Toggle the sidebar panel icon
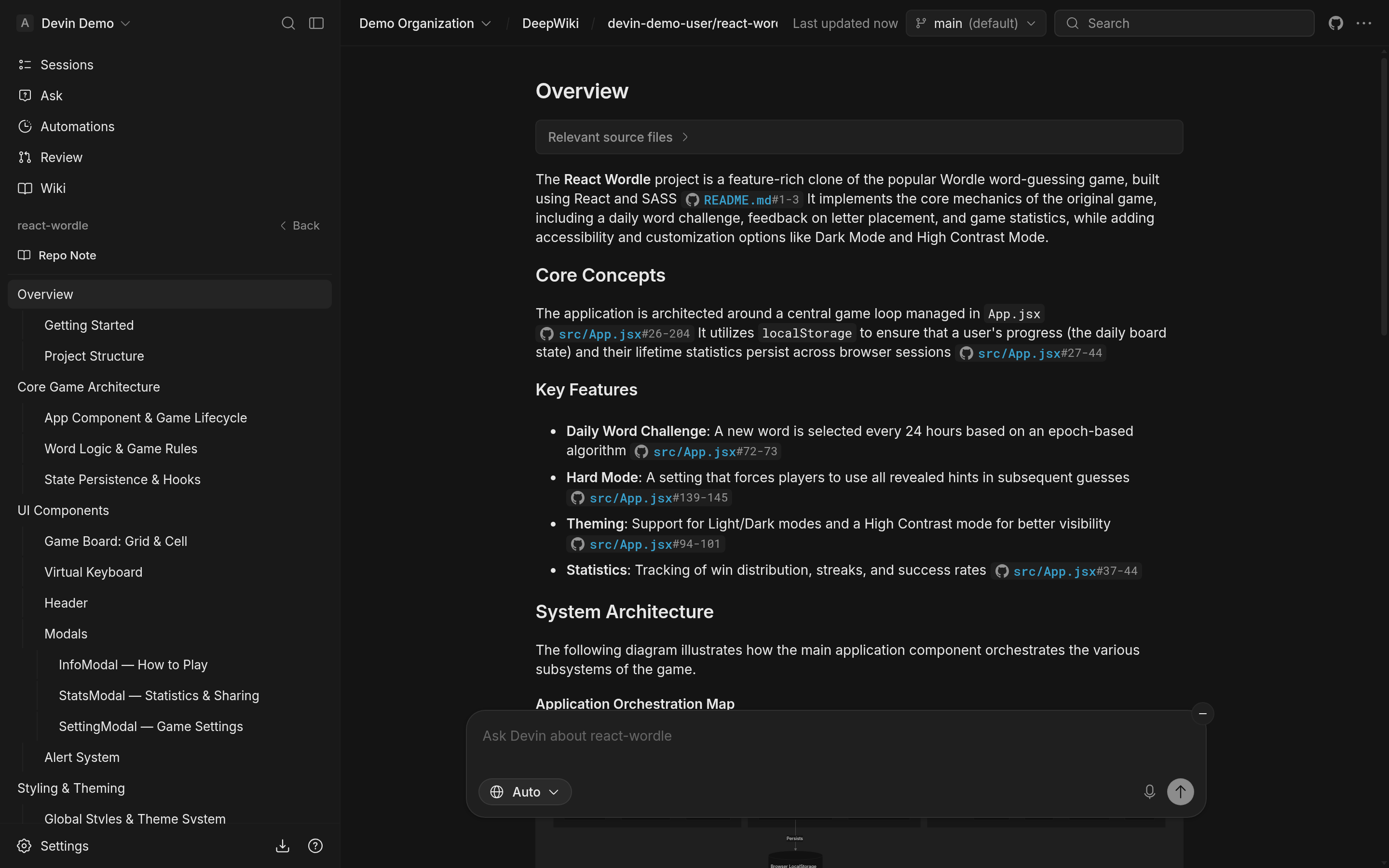Viewport: 1389px width, 868px height. pyautogui.click(x=316, y=23)
